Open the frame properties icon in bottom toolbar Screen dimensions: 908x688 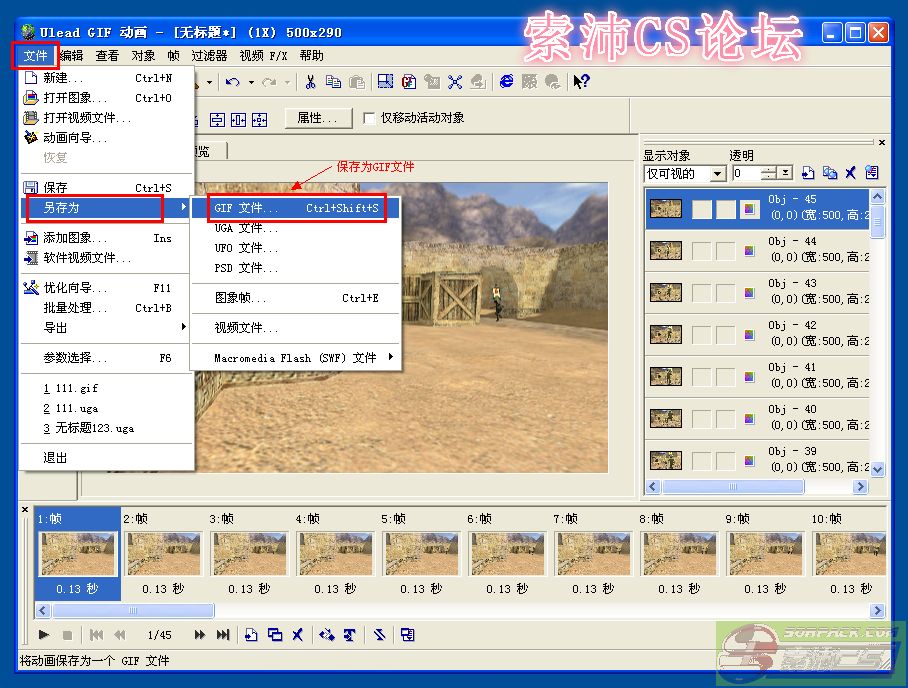[x=408, y=635]
